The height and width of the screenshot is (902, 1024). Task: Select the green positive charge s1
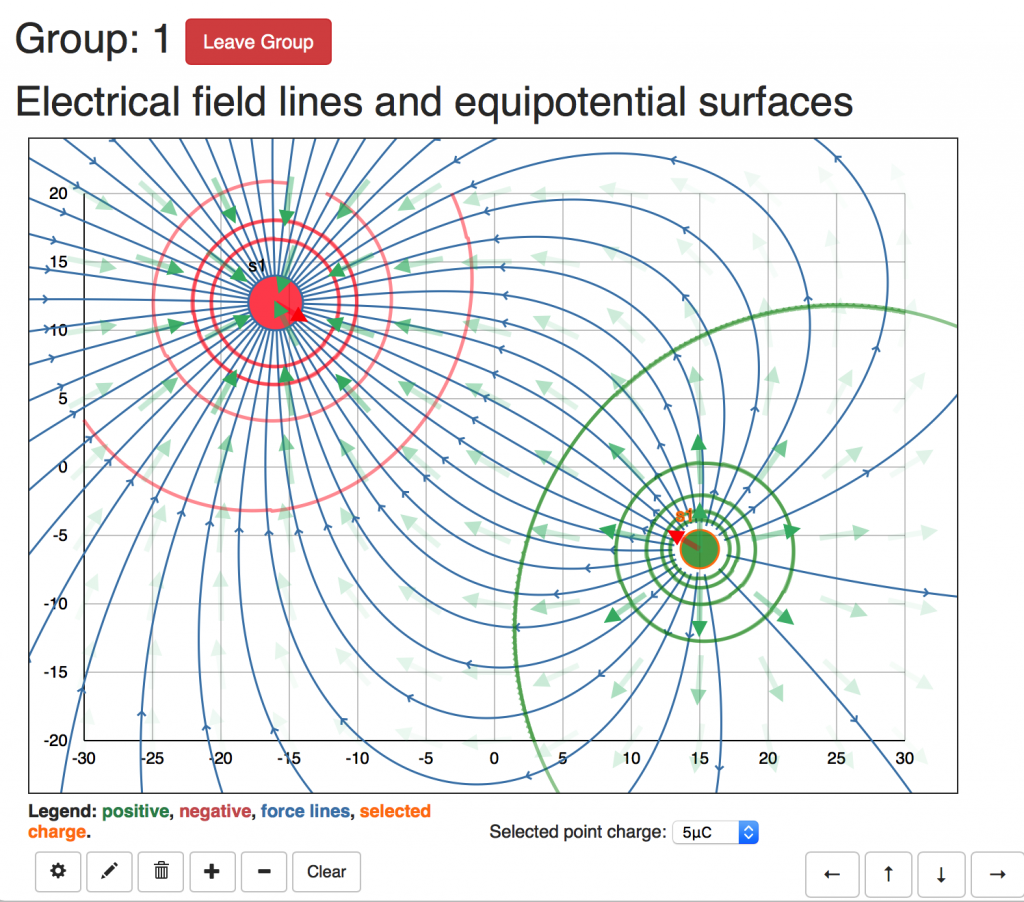click(x=700, y=547)
